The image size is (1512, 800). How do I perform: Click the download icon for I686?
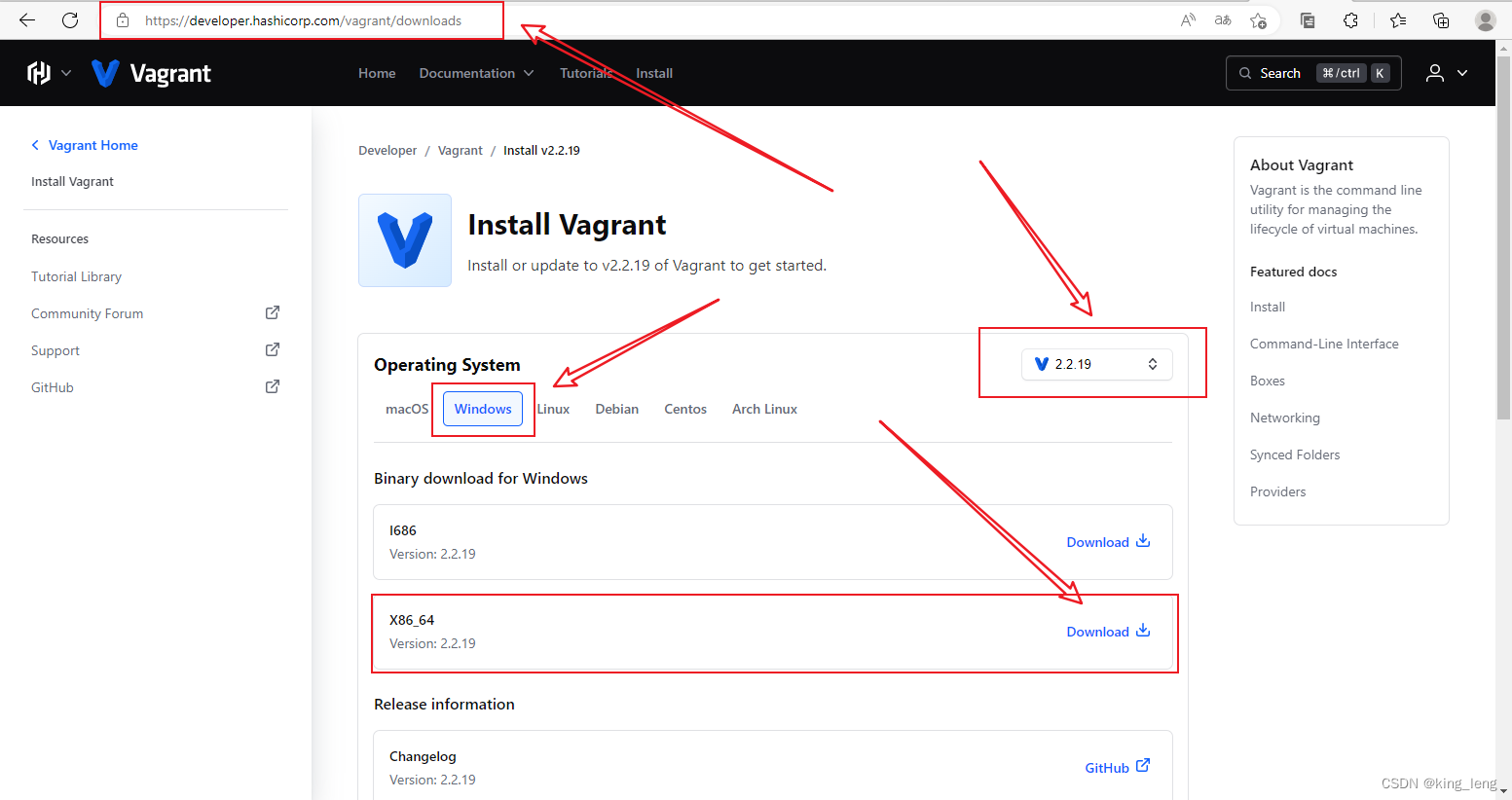click(1143, 541)
